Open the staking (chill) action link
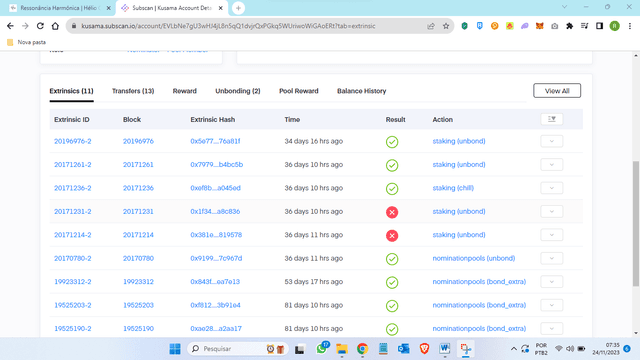 (453, 188)
